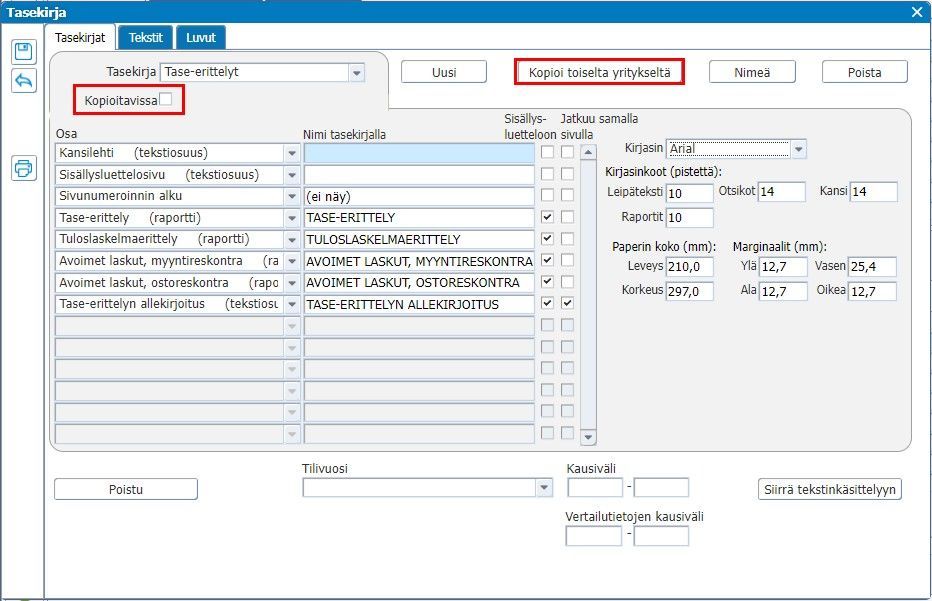Click the printer icon in sidebar
This screenshot has height=601, width=932.
23,168
